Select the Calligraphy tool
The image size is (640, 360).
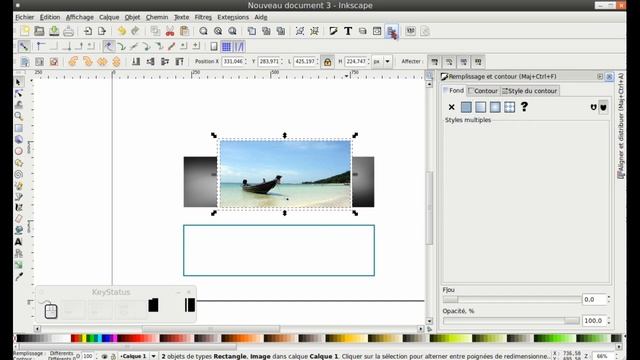18,208
